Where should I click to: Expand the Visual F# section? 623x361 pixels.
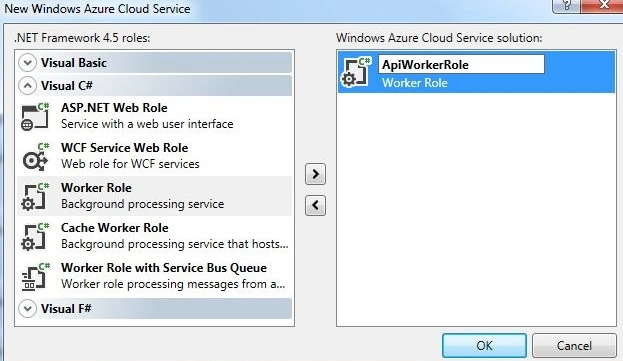pyautogui.click(x=27, y=309)
